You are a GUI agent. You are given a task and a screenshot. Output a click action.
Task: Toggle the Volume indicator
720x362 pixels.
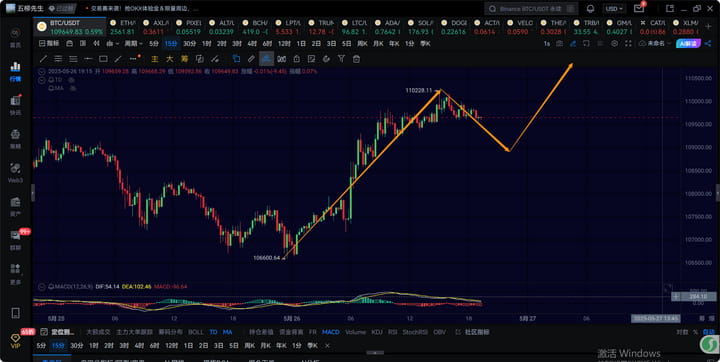[x=355, y=332]
